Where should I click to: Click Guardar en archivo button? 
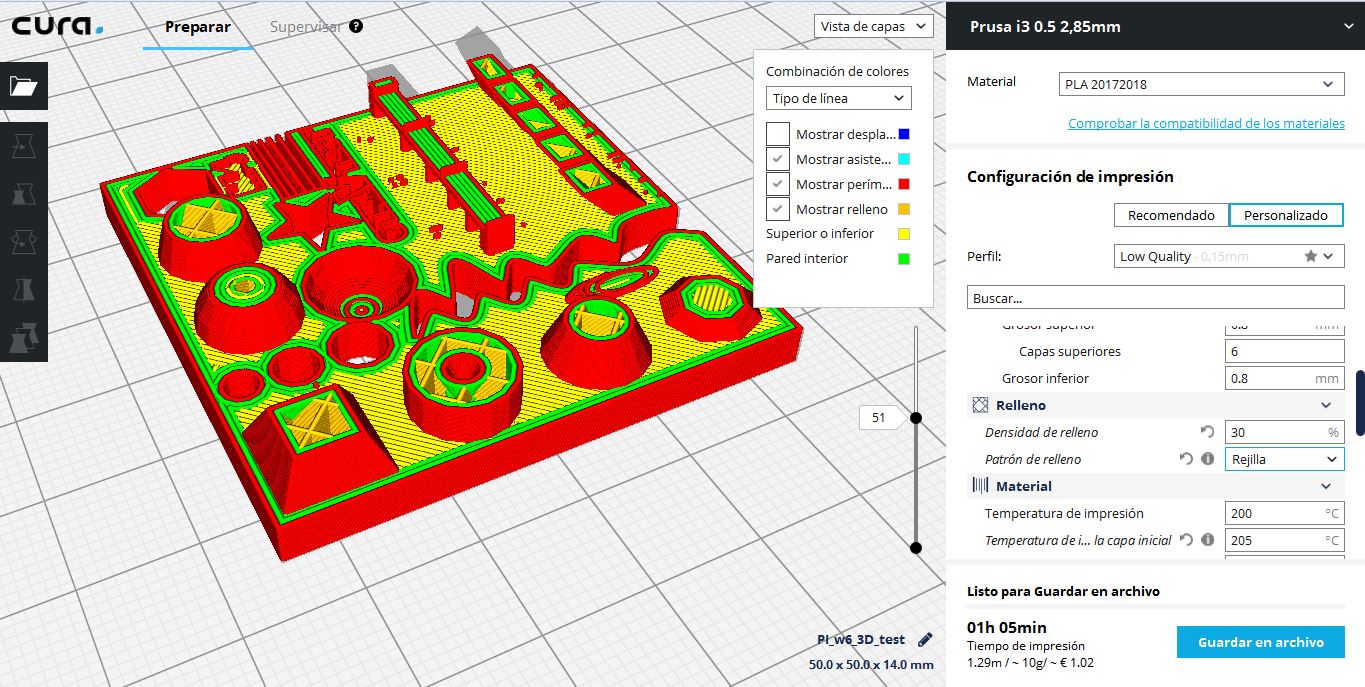1260,642
